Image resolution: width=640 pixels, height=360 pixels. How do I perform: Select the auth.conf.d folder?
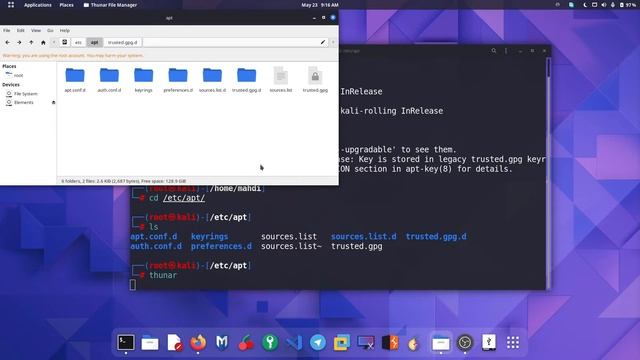109,80
